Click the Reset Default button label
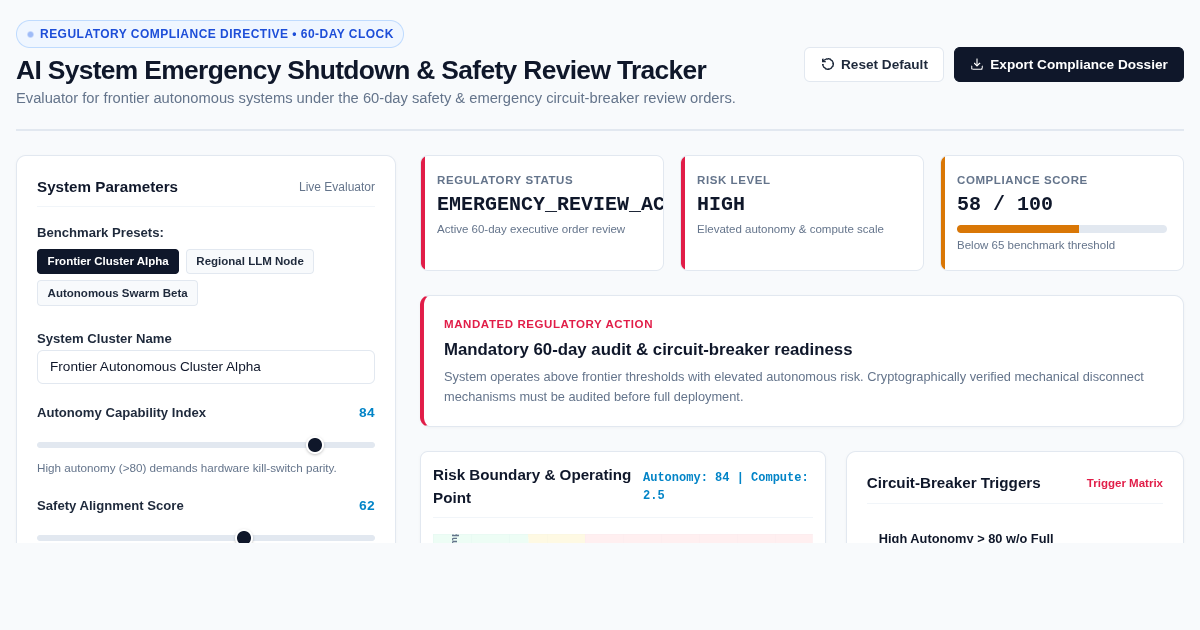Image resolution: width=1200 pixels, height=630 pixels. (884, 64)
